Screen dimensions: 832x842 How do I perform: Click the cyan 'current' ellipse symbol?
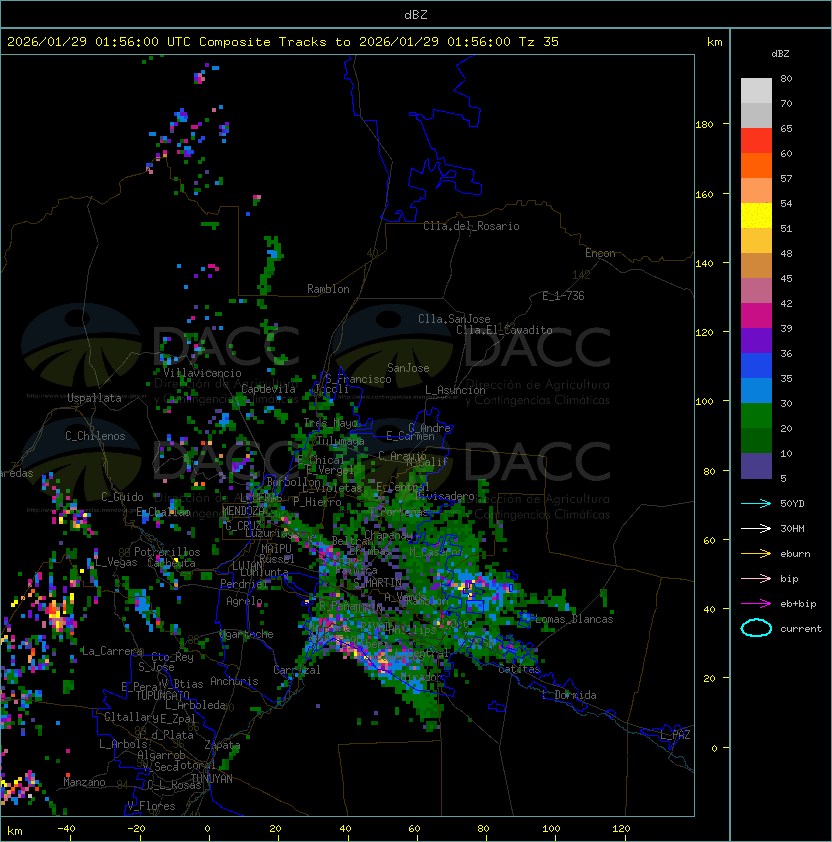(x=756, y=628)
